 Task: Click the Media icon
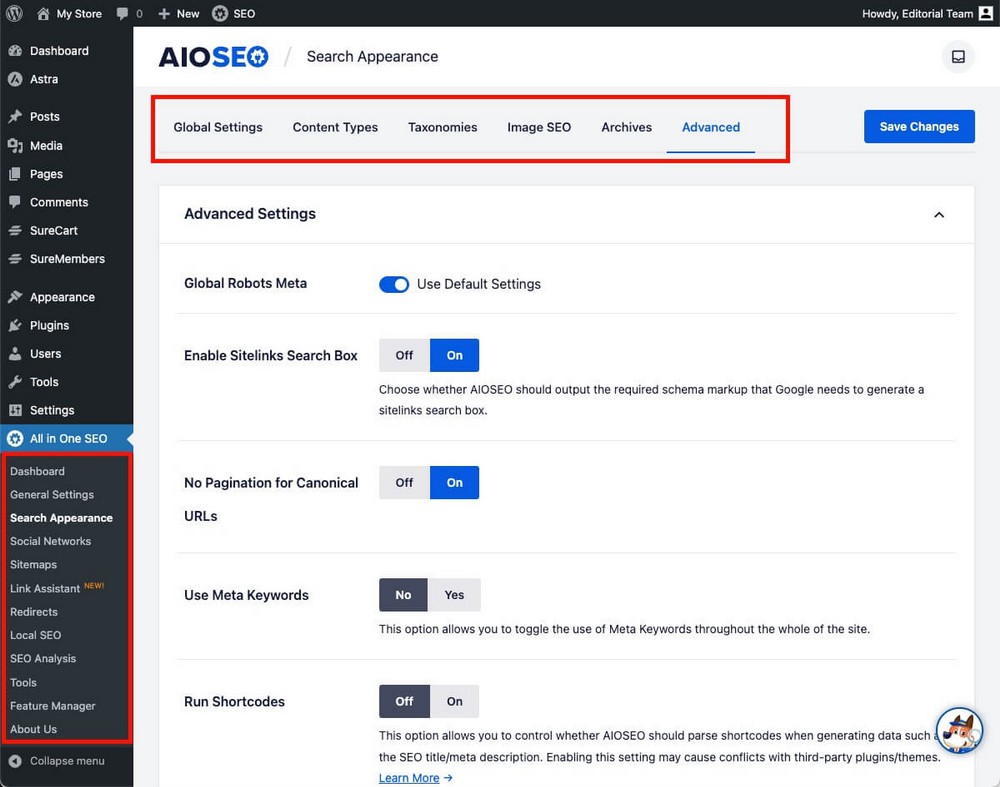point(15,145)
